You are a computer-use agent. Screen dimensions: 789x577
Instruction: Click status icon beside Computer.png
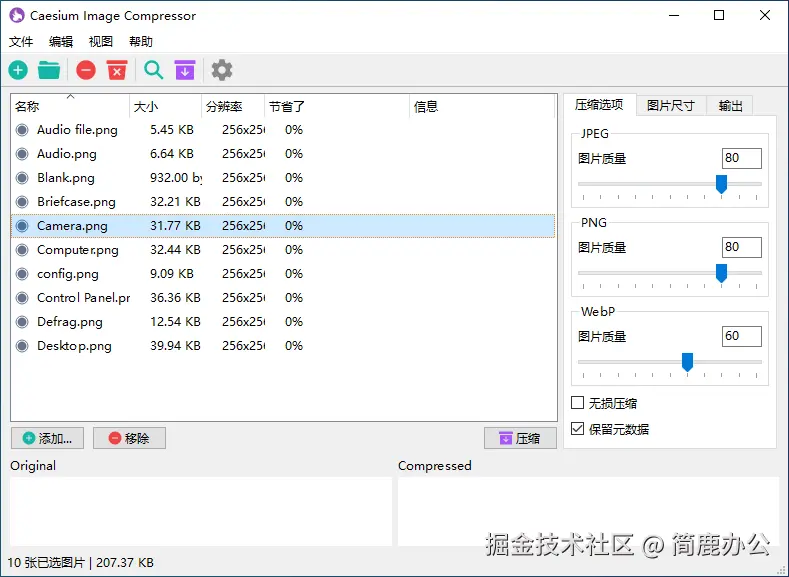[x=22, y=250]
